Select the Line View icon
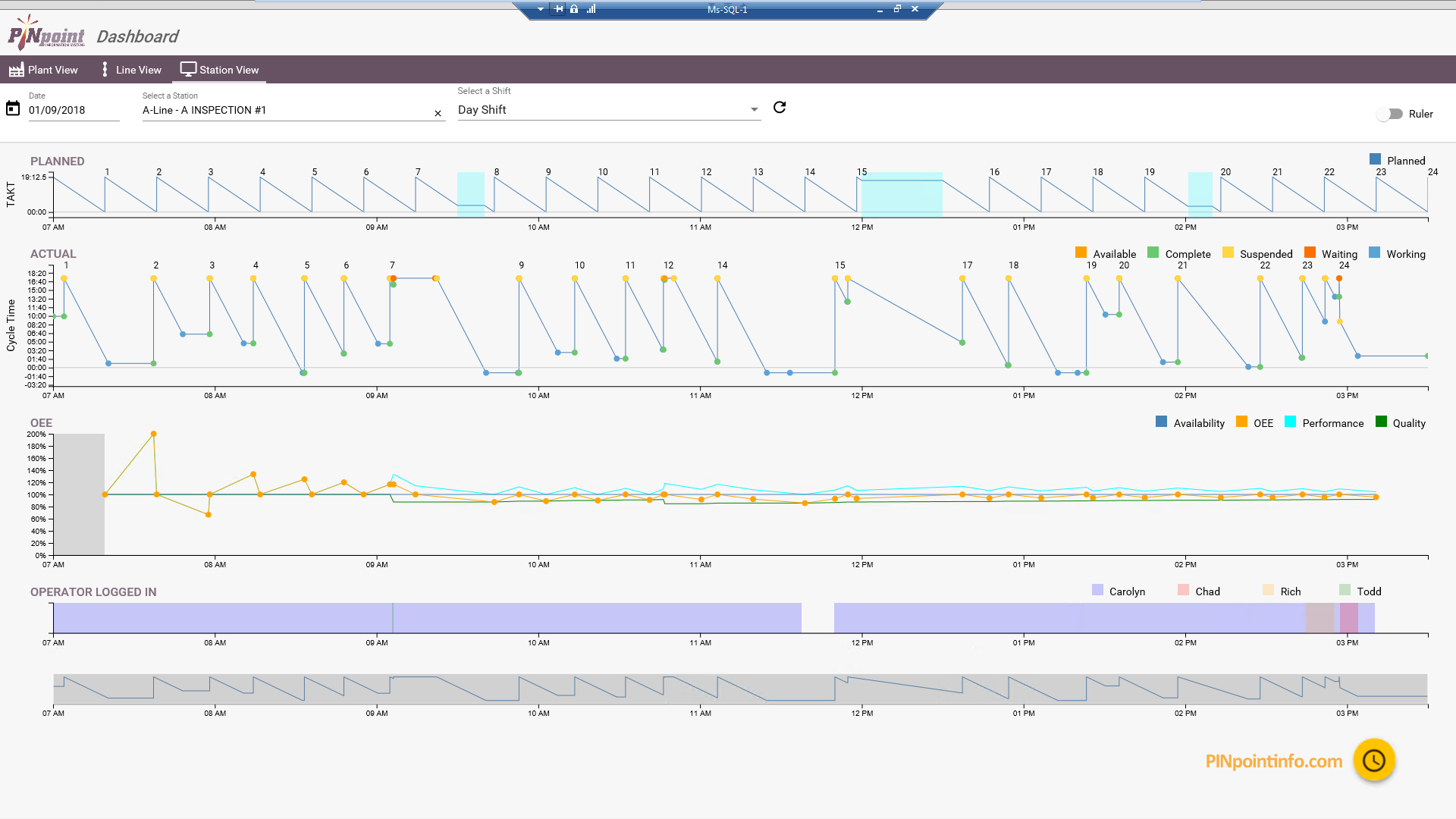The image size is (1456, 819). pyautogui.click(x=105, y=69)
